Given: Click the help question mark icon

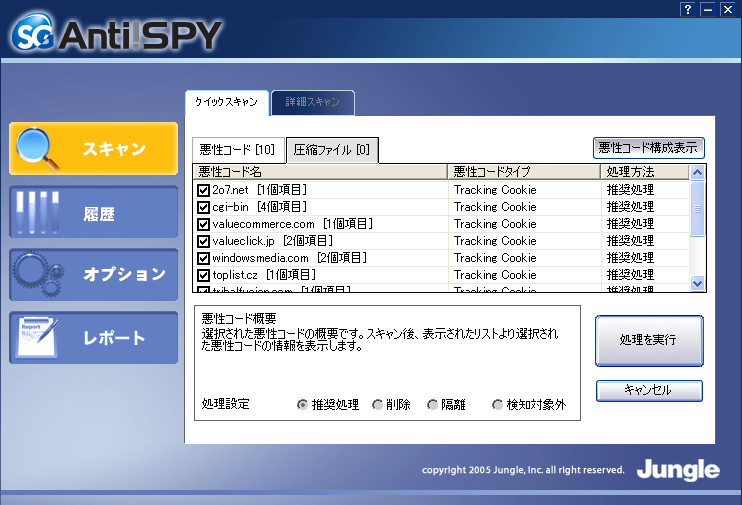Looking at the screenshot, I should tap(688, 9).
